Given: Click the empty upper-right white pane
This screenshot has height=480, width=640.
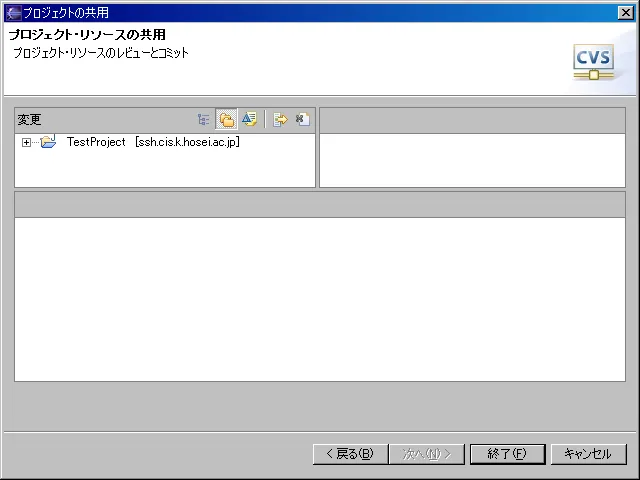Looking at the screenshot, I should [x=472, y=160].
